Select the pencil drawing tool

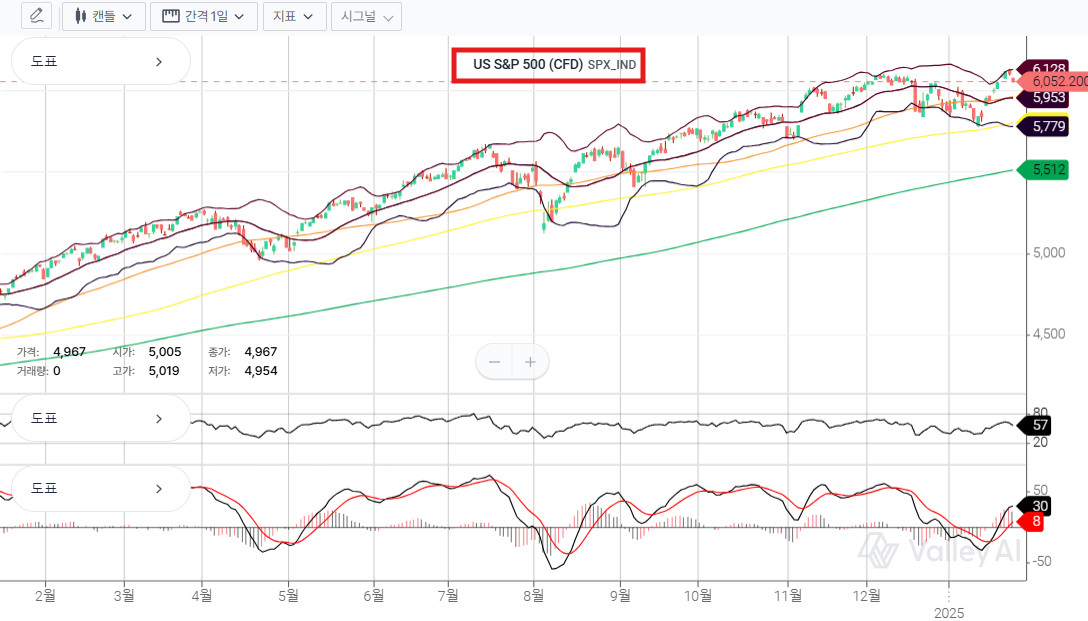(36, 16)
